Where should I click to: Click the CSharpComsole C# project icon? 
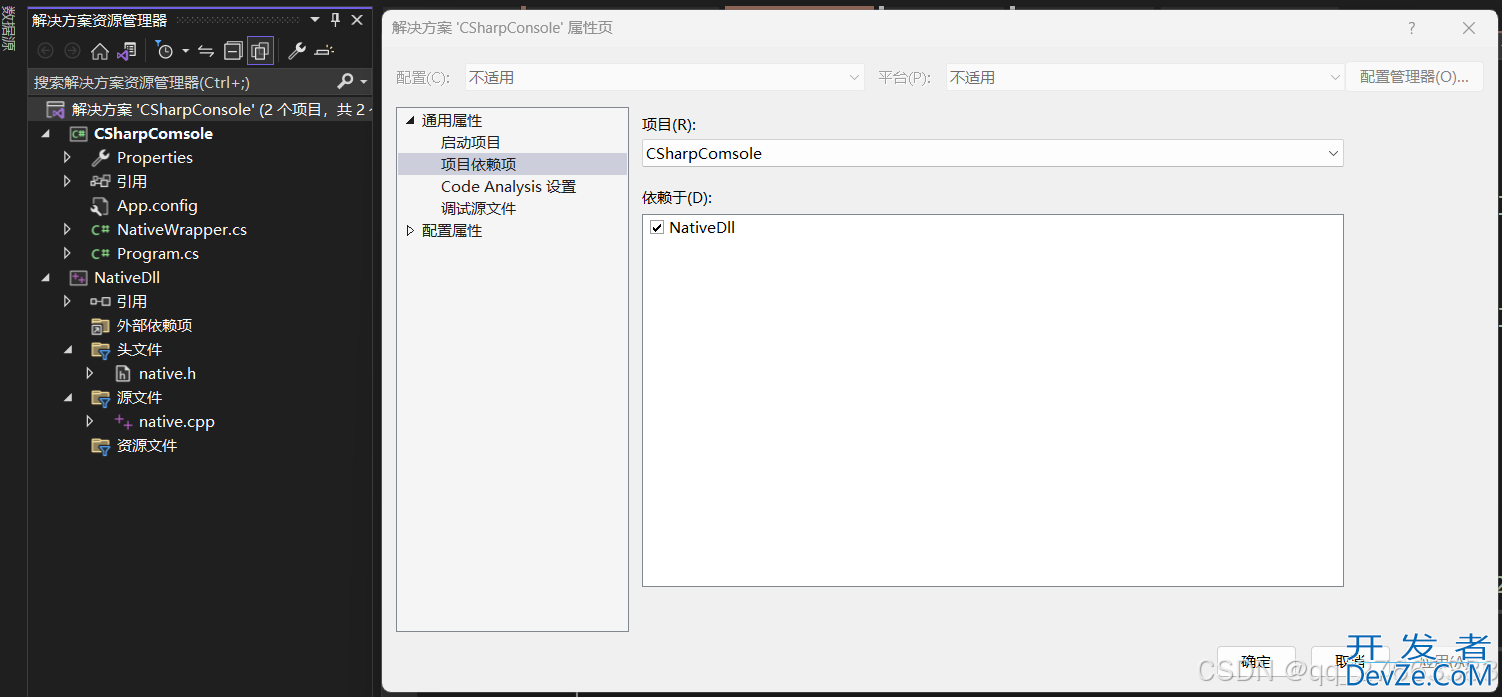point(78,133)
